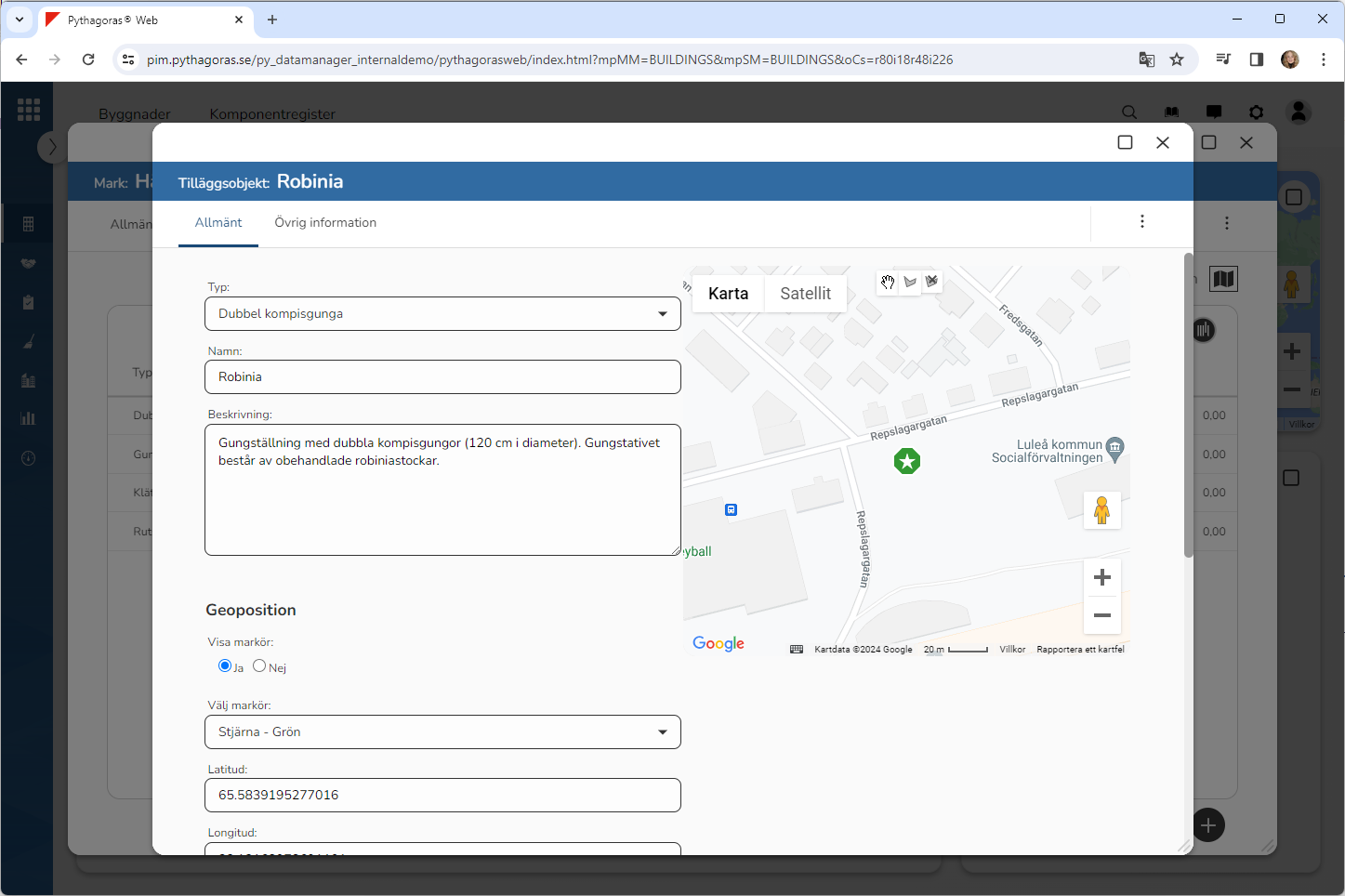Select the hand pan tool on map
Viewport: 1345px width, 896px height.
pos(888,283)
